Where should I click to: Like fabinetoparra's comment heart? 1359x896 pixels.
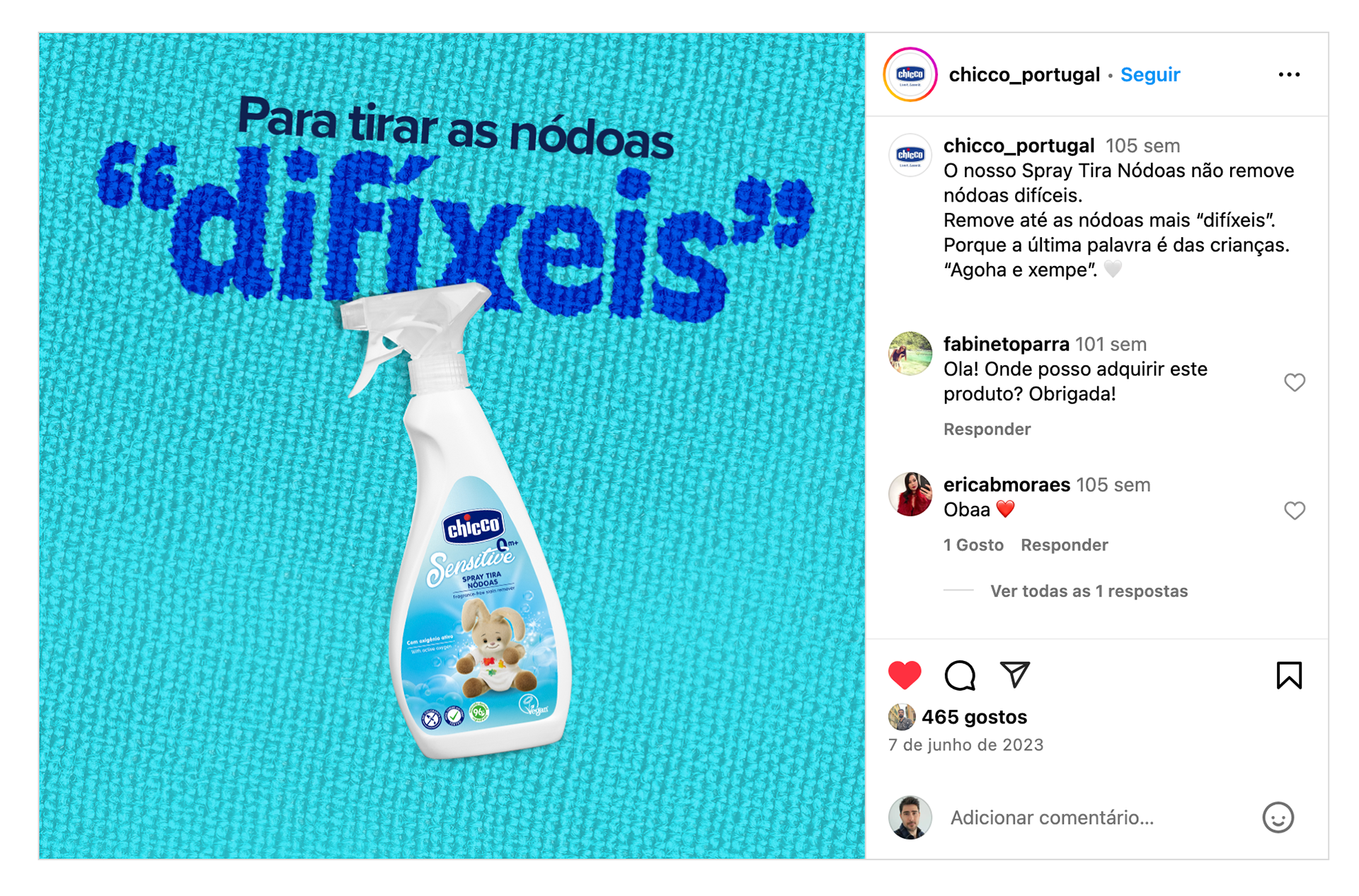1295,382
